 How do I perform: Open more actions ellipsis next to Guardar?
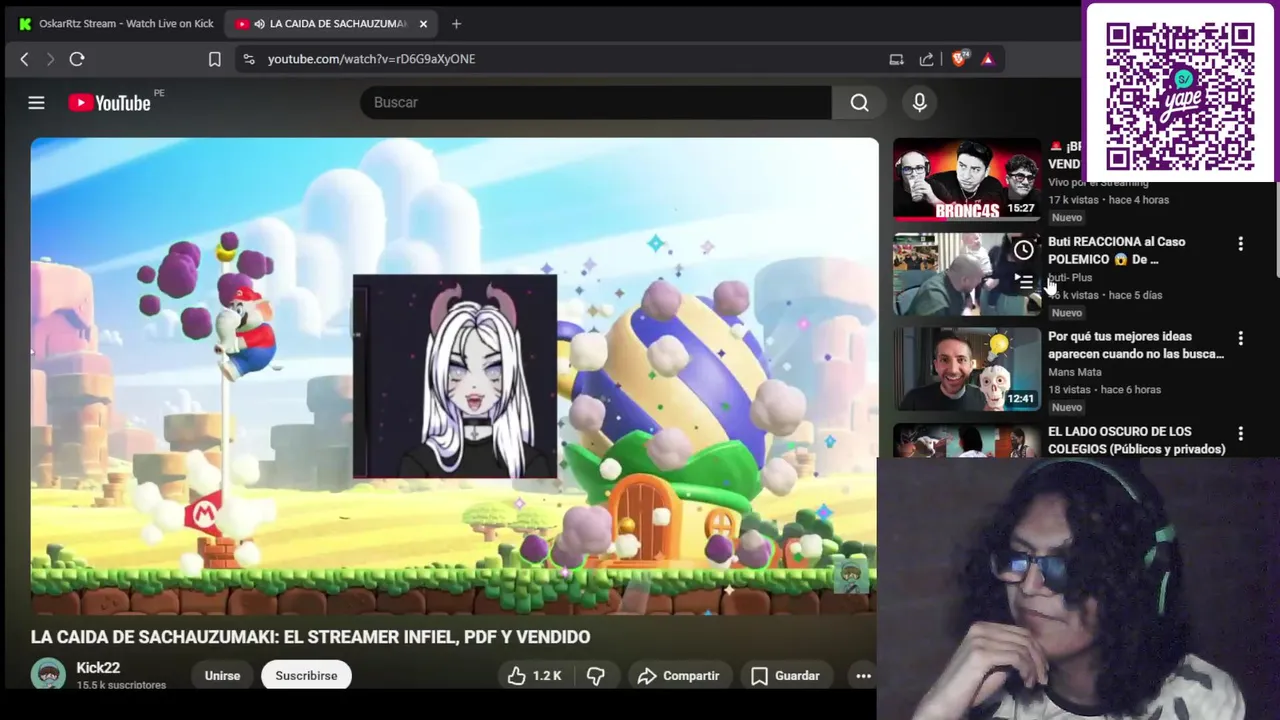click(x=863, y=676)
